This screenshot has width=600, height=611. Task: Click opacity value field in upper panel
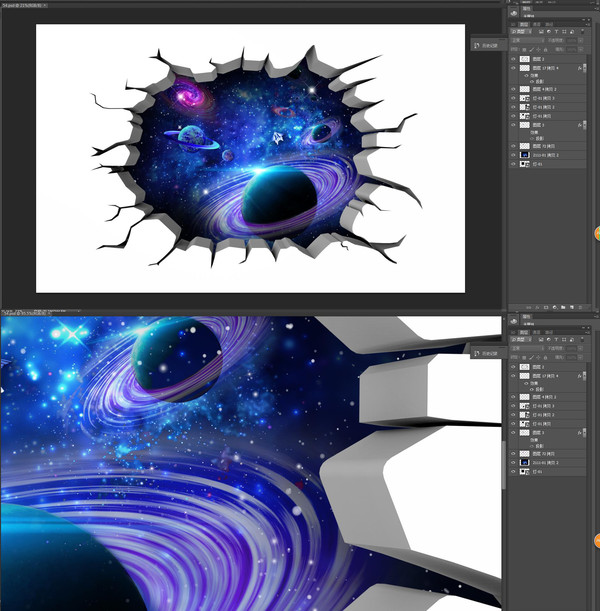coord(572,41)
